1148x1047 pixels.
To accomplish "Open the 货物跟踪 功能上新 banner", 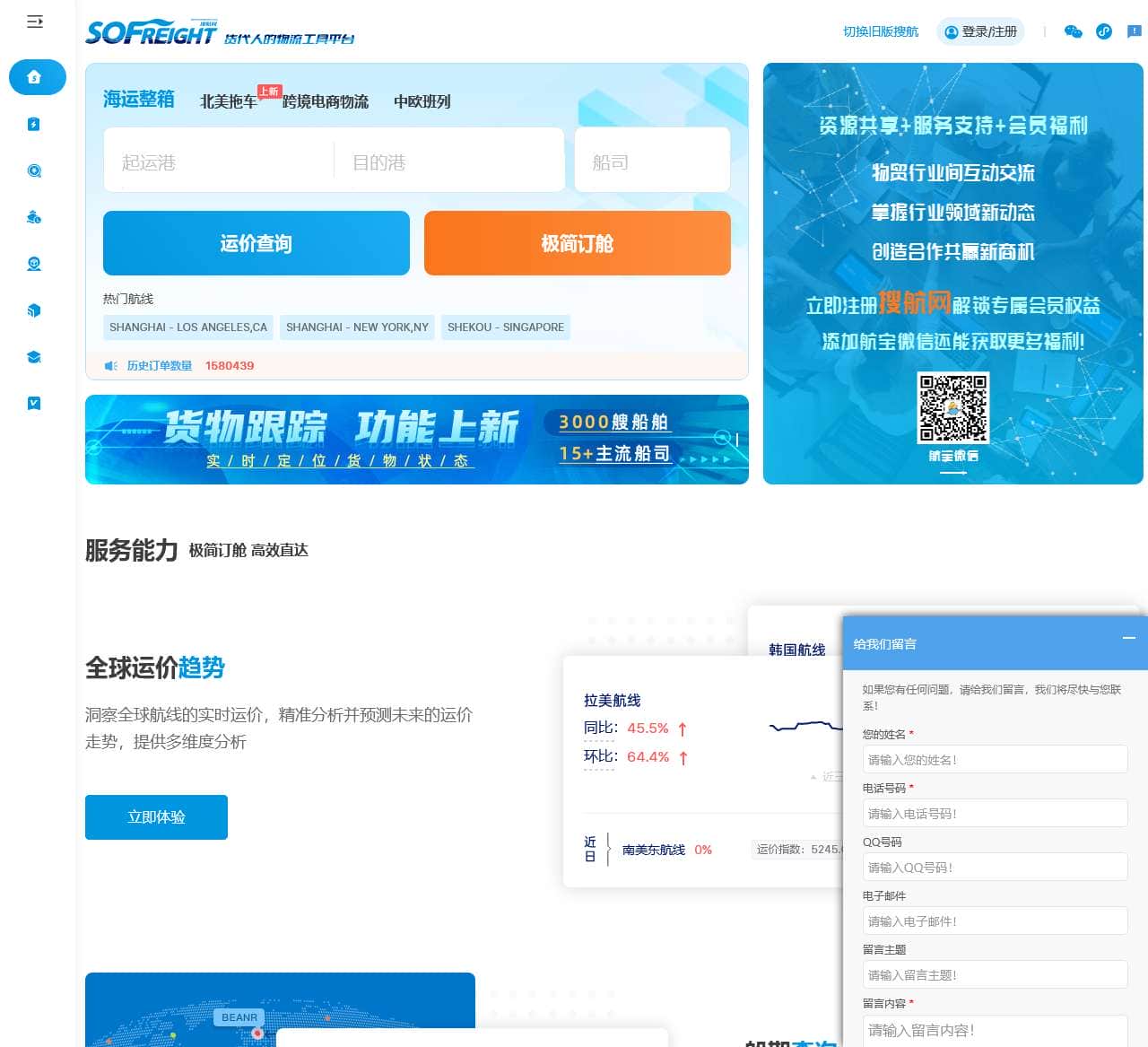I will tap(417, 440).
